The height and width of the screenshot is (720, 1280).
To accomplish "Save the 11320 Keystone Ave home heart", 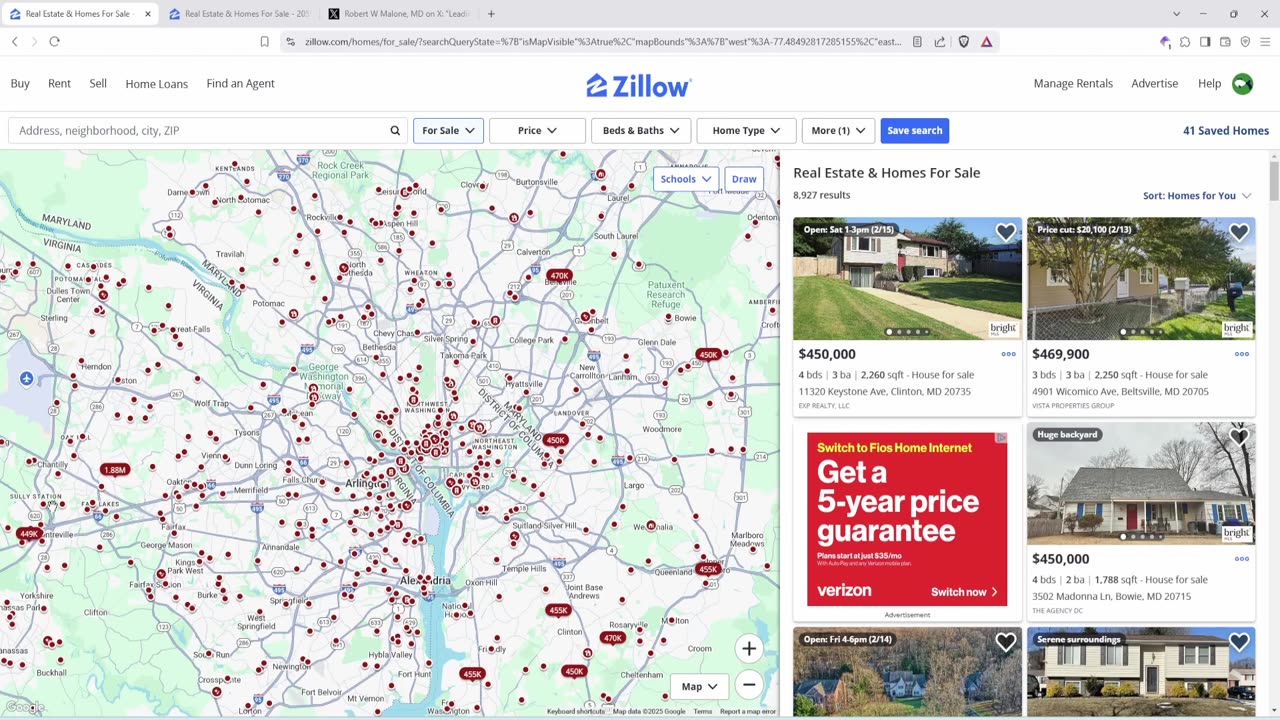I will [1005, 233].
